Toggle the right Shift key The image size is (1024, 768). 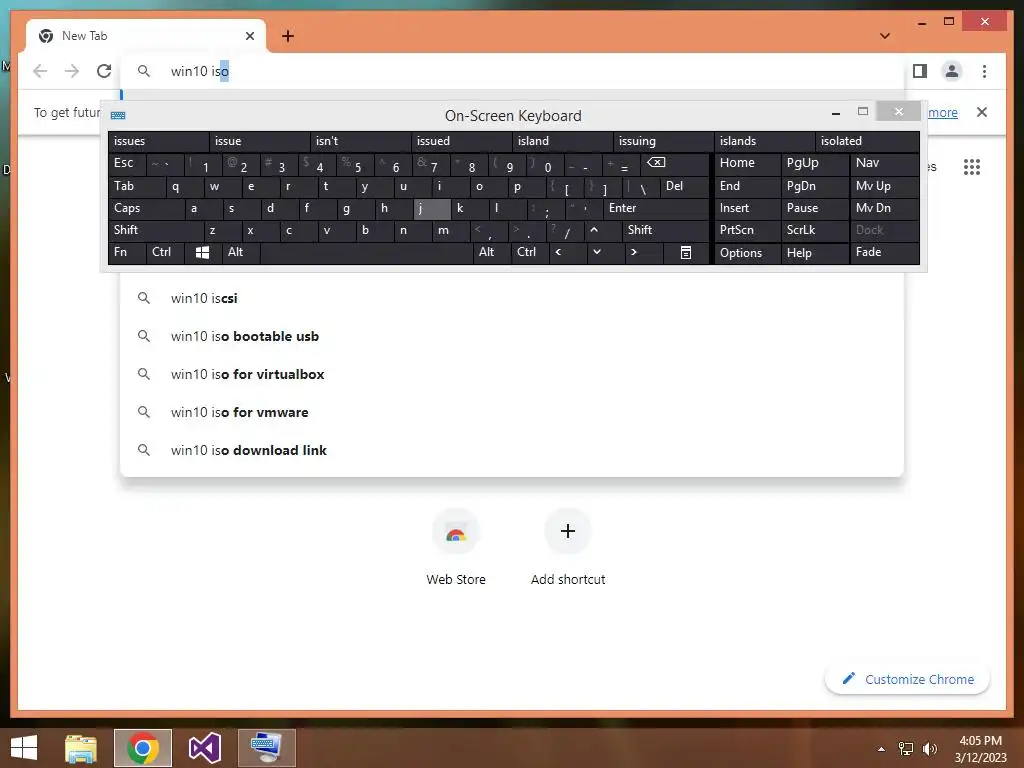[665, 230]
